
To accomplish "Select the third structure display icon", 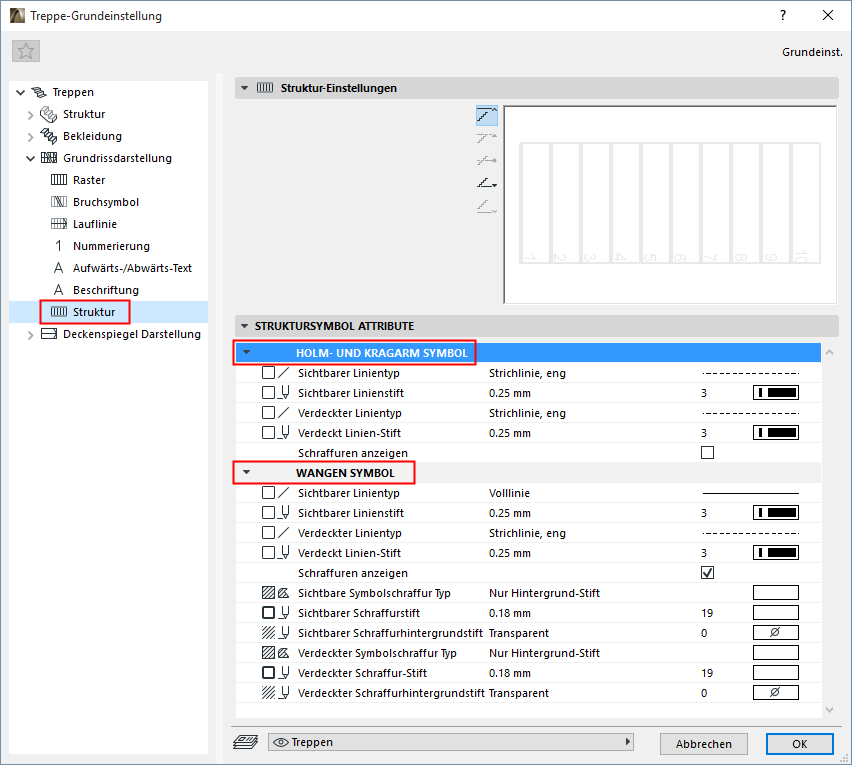I will click(x=487, y=161).
